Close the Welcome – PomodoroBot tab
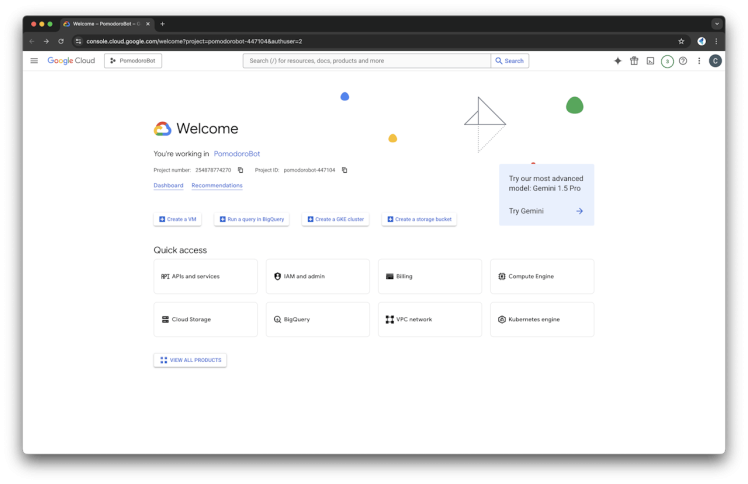The width and height of the screenshot is (748, 484). pos(148,24)
